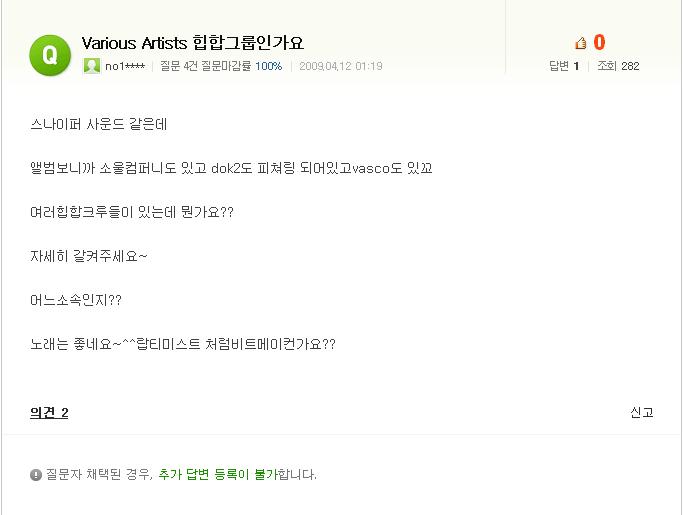Click the thumbs-up recommend icon
683x515 pixels.
(581, 43)
